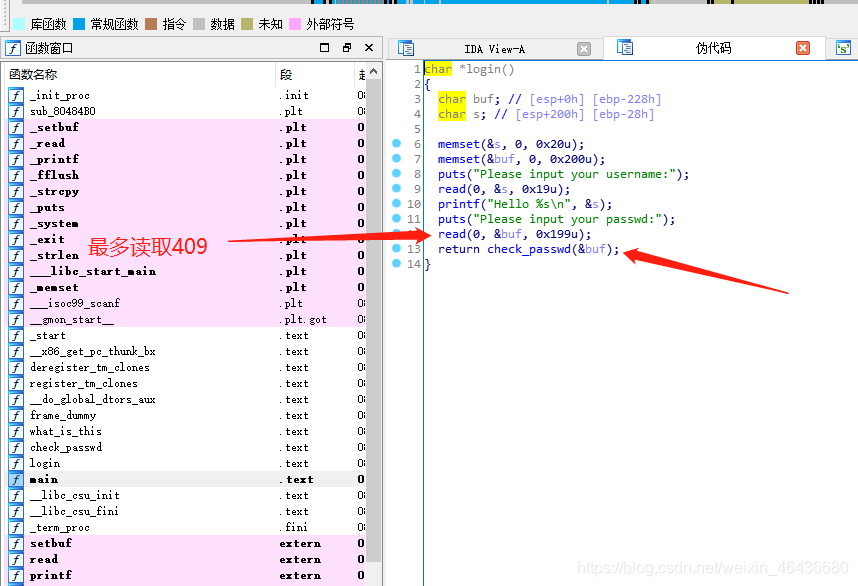Click function icon beside login
This screenshot has width=858, height=586.
(x=16, y=463)
